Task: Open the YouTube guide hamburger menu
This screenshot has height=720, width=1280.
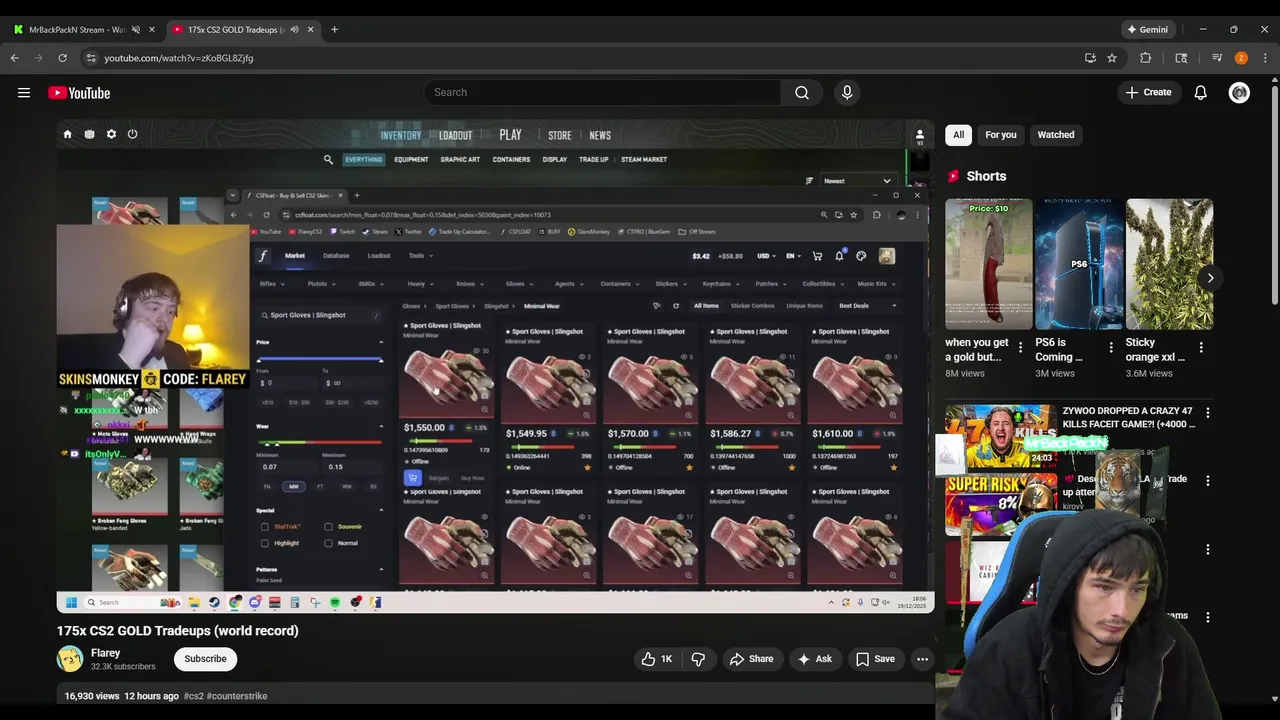Action: click(x=24, y=93)
